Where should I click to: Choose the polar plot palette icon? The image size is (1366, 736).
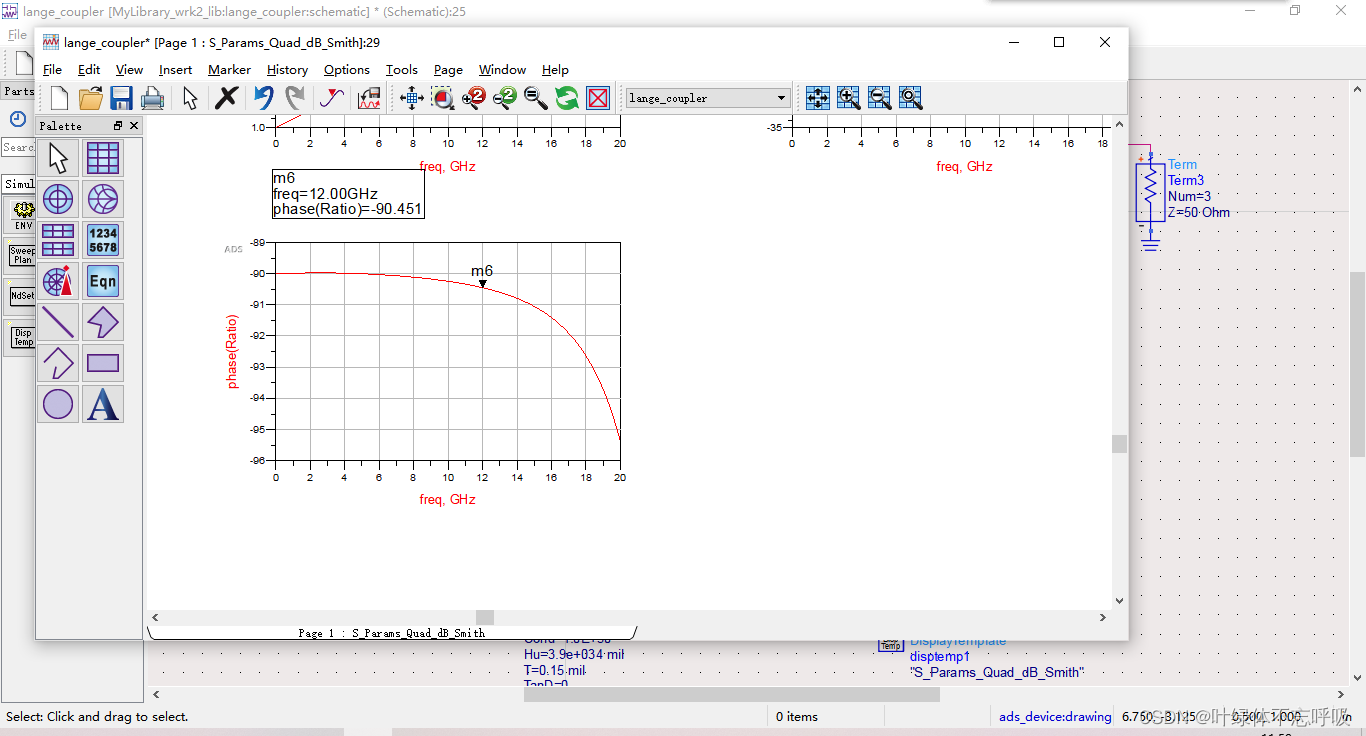coord(58,199)
